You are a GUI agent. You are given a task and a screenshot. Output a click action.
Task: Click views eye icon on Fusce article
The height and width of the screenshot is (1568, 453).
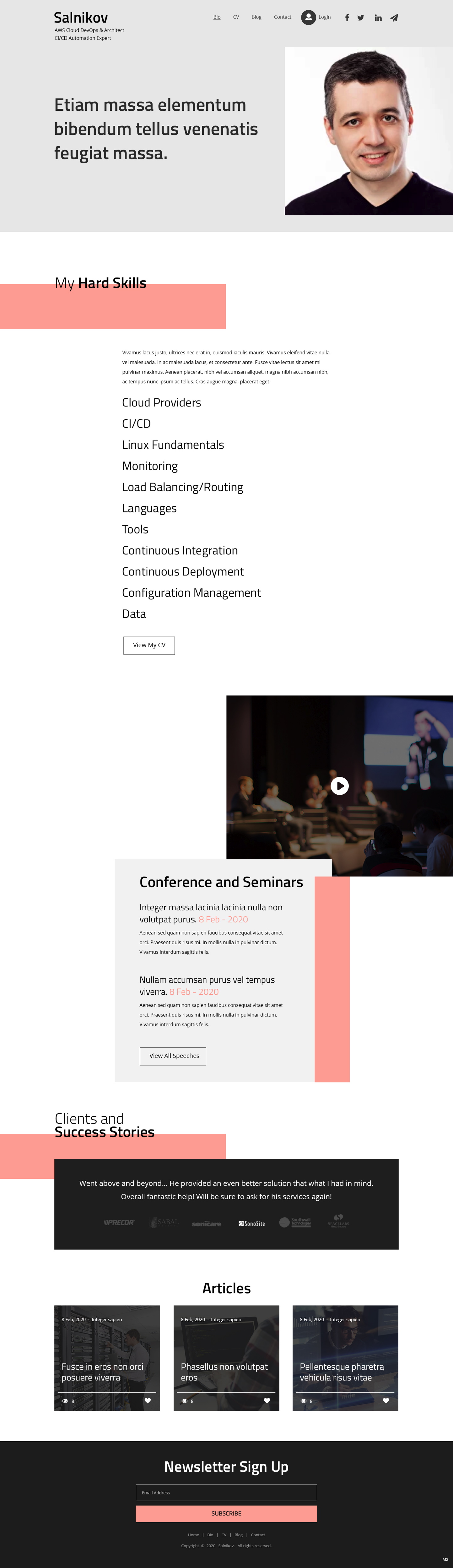pos(65,1401)
